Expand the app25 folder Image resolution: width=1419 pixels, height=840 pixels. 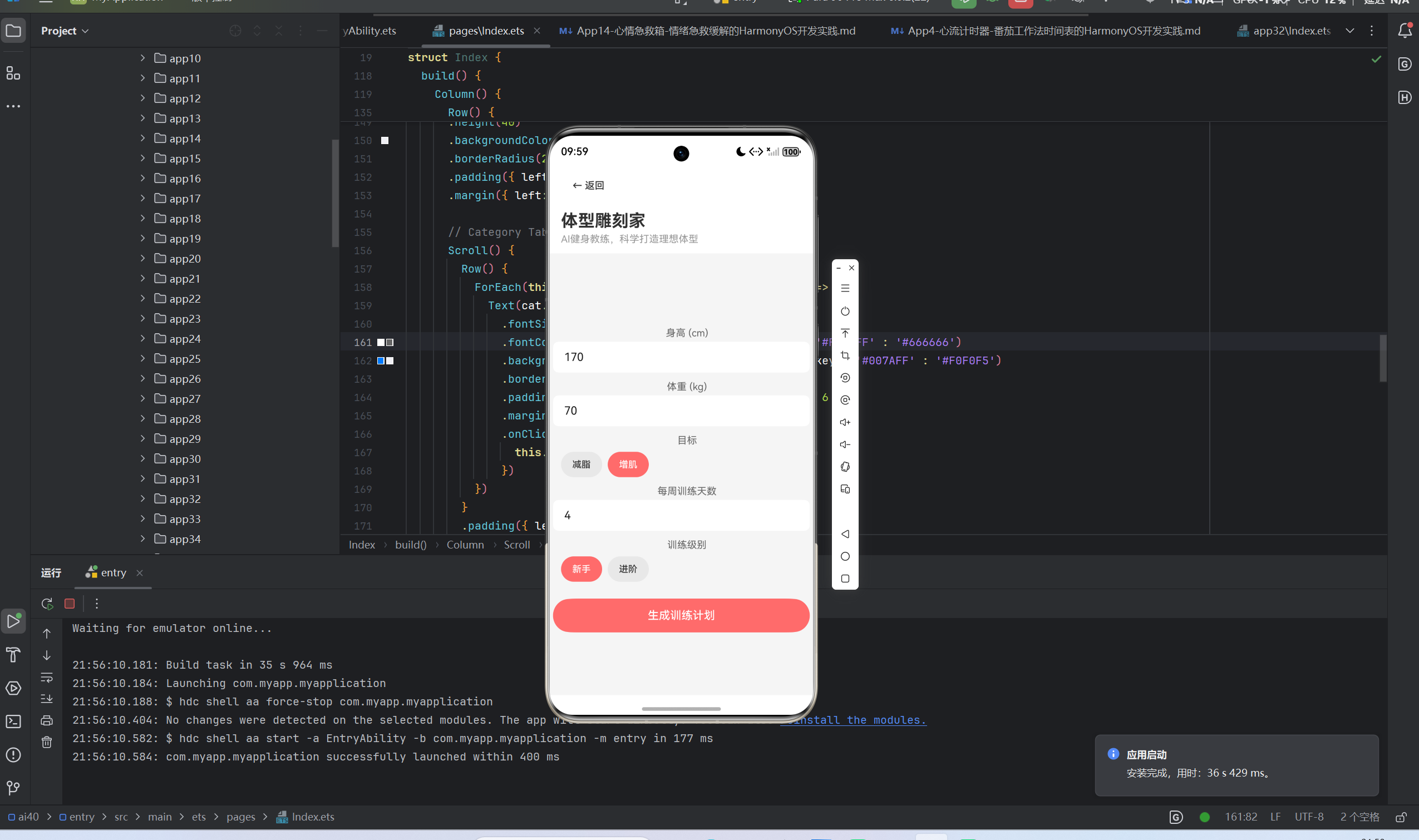[142, 358]
